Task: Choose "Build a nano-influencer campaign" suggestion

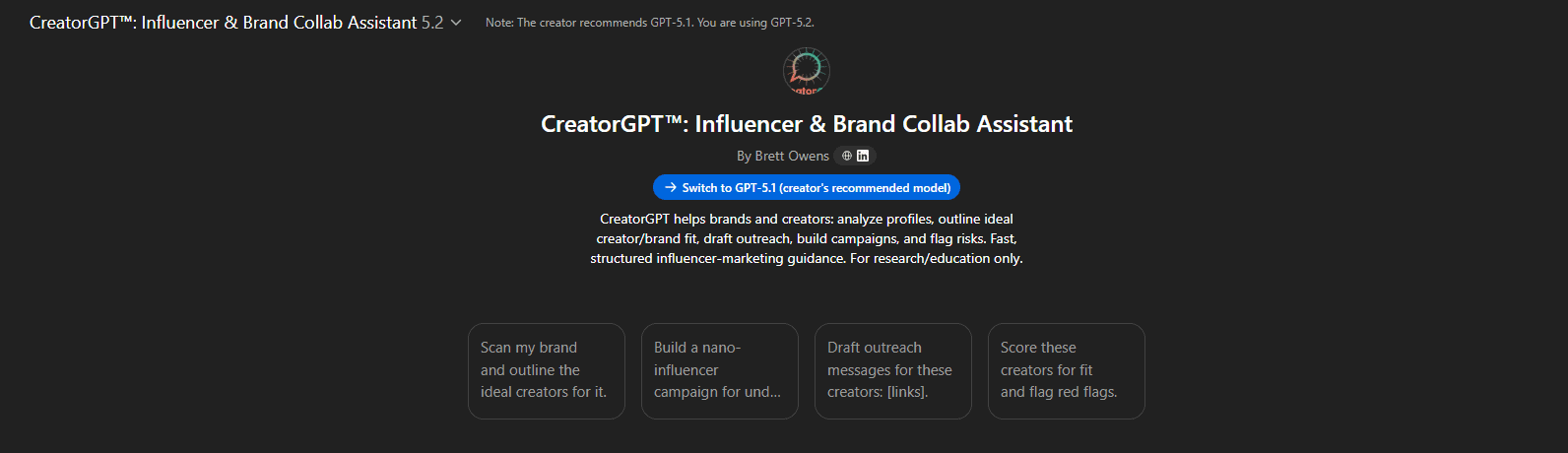Action: click(x=719, y=370)
